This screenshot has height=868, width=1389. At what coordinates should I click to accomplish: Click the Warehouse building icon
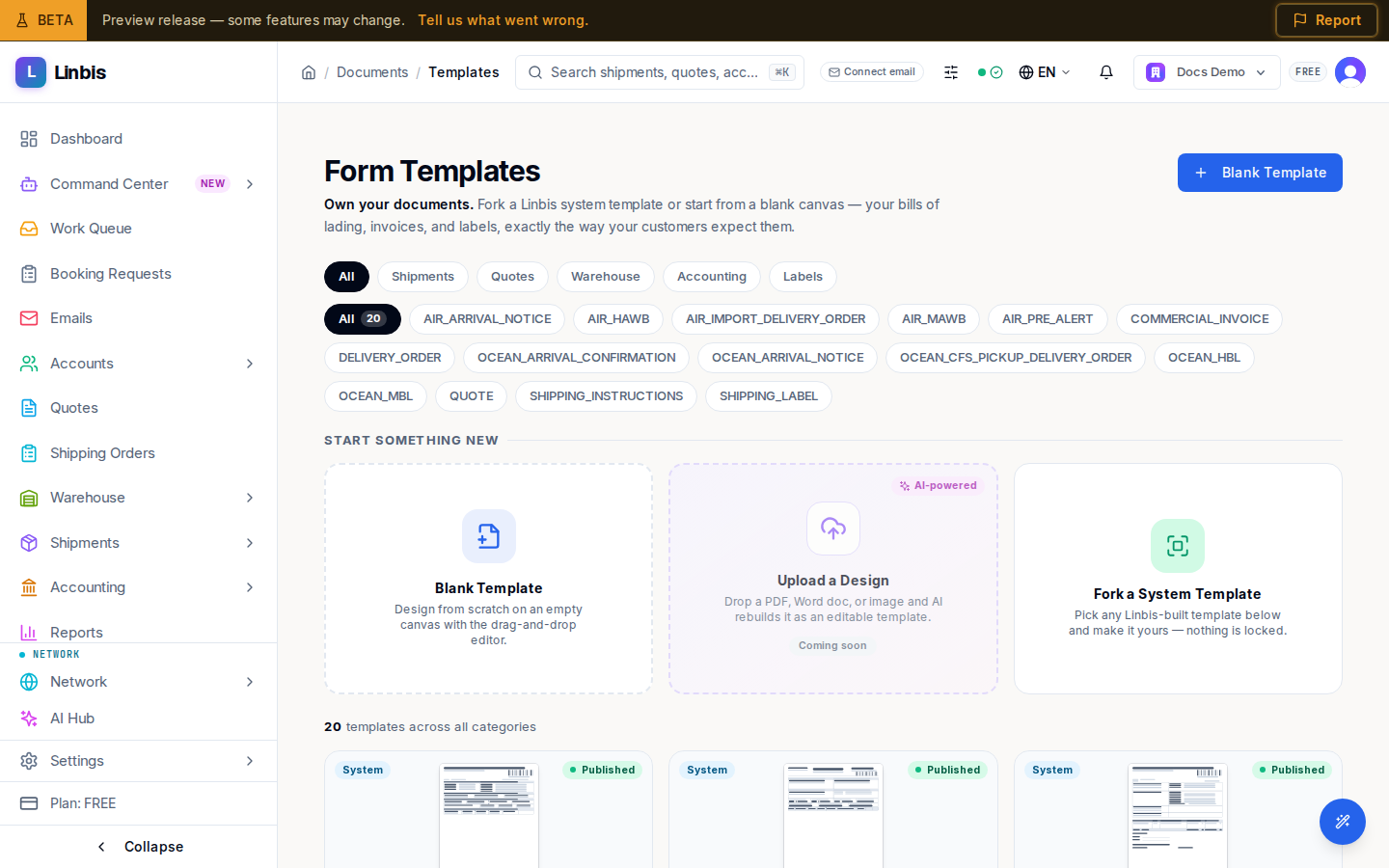(x=29, y=498)
